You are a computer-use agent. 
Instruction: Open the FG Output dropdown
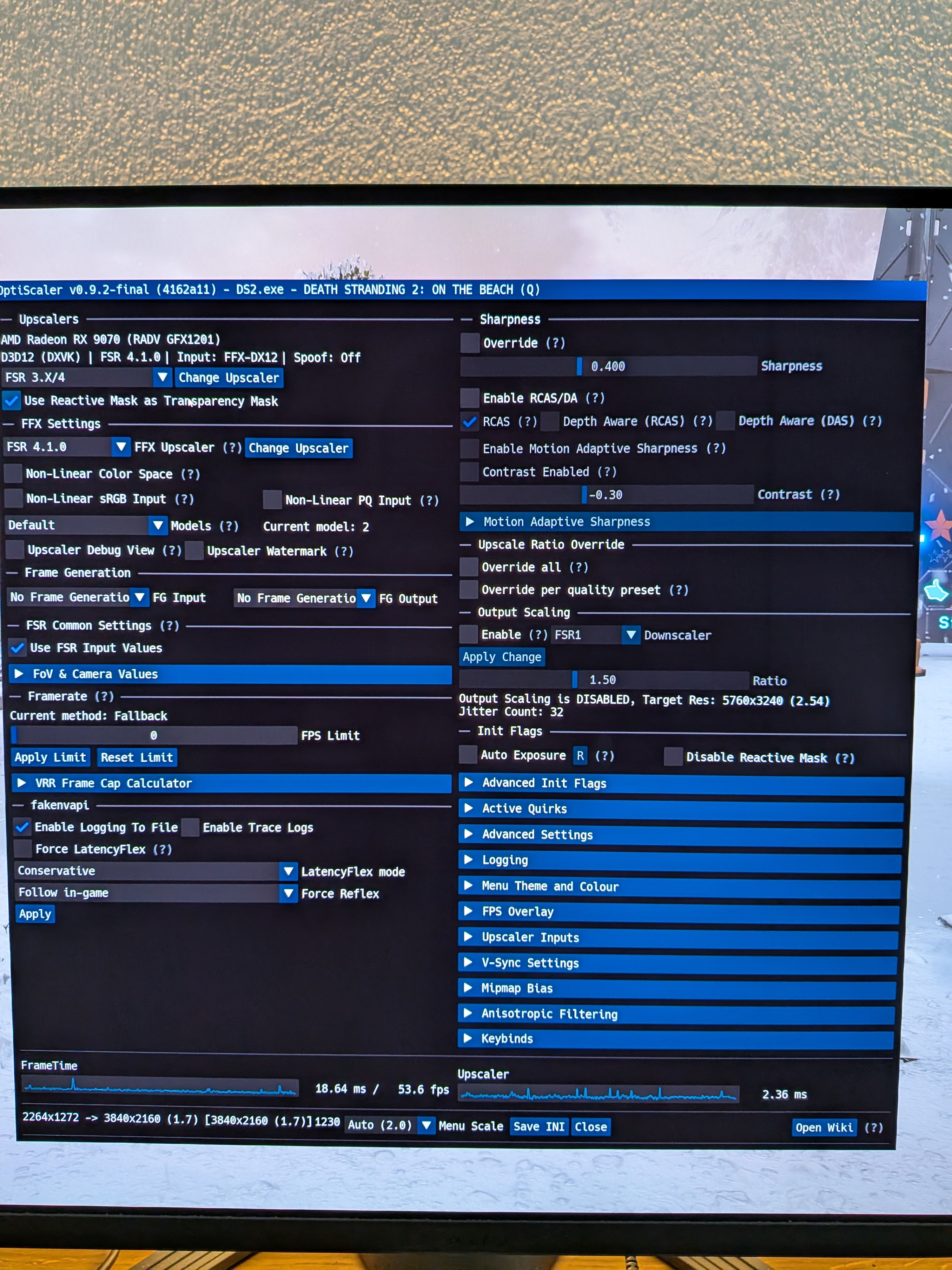point(305,598)
